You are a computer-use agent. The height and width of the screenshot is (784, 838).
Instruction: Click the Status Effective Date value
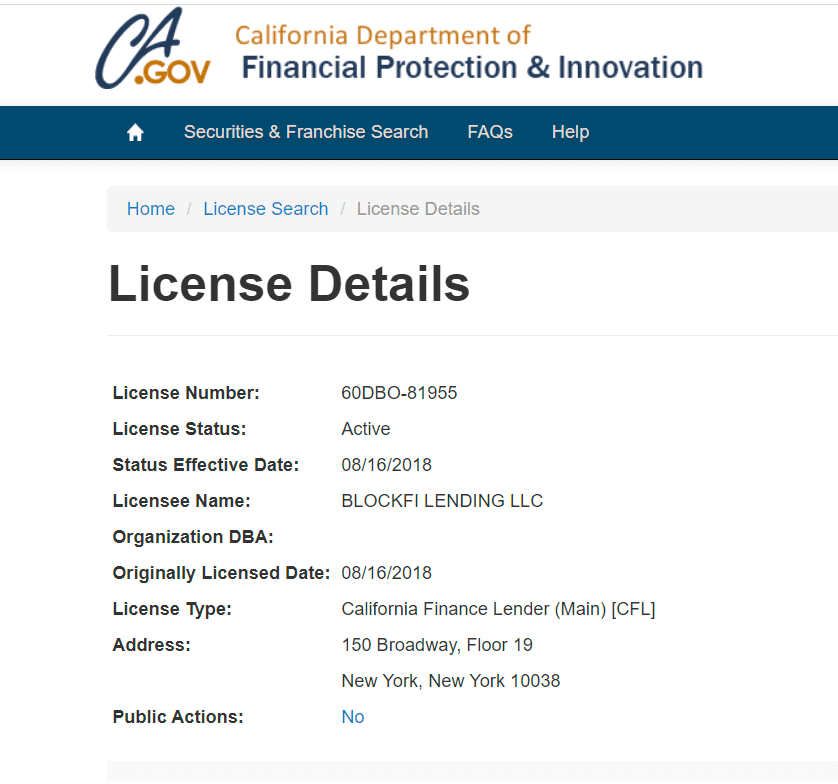click(x=386, y=465)
